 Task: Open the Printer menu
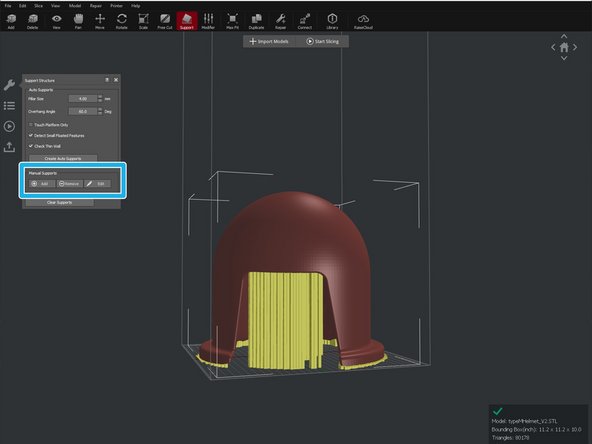[x=116, y=6]
